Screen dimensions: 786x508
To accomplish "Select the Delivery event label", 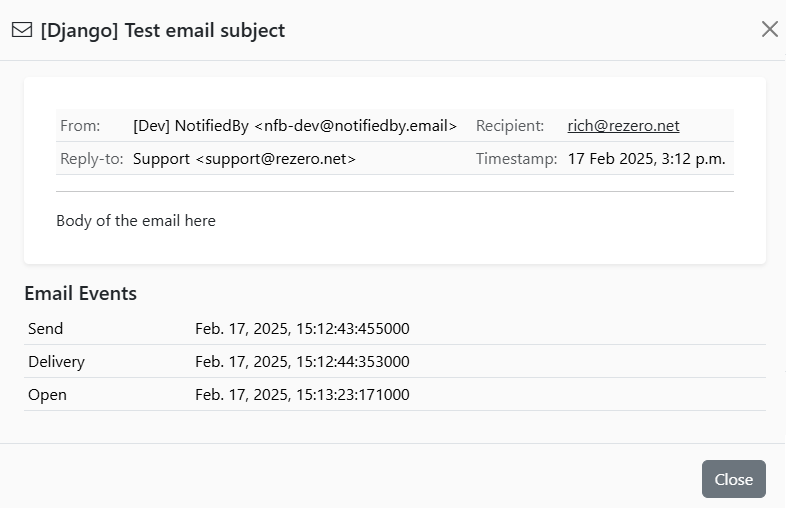I will point(56,362).
